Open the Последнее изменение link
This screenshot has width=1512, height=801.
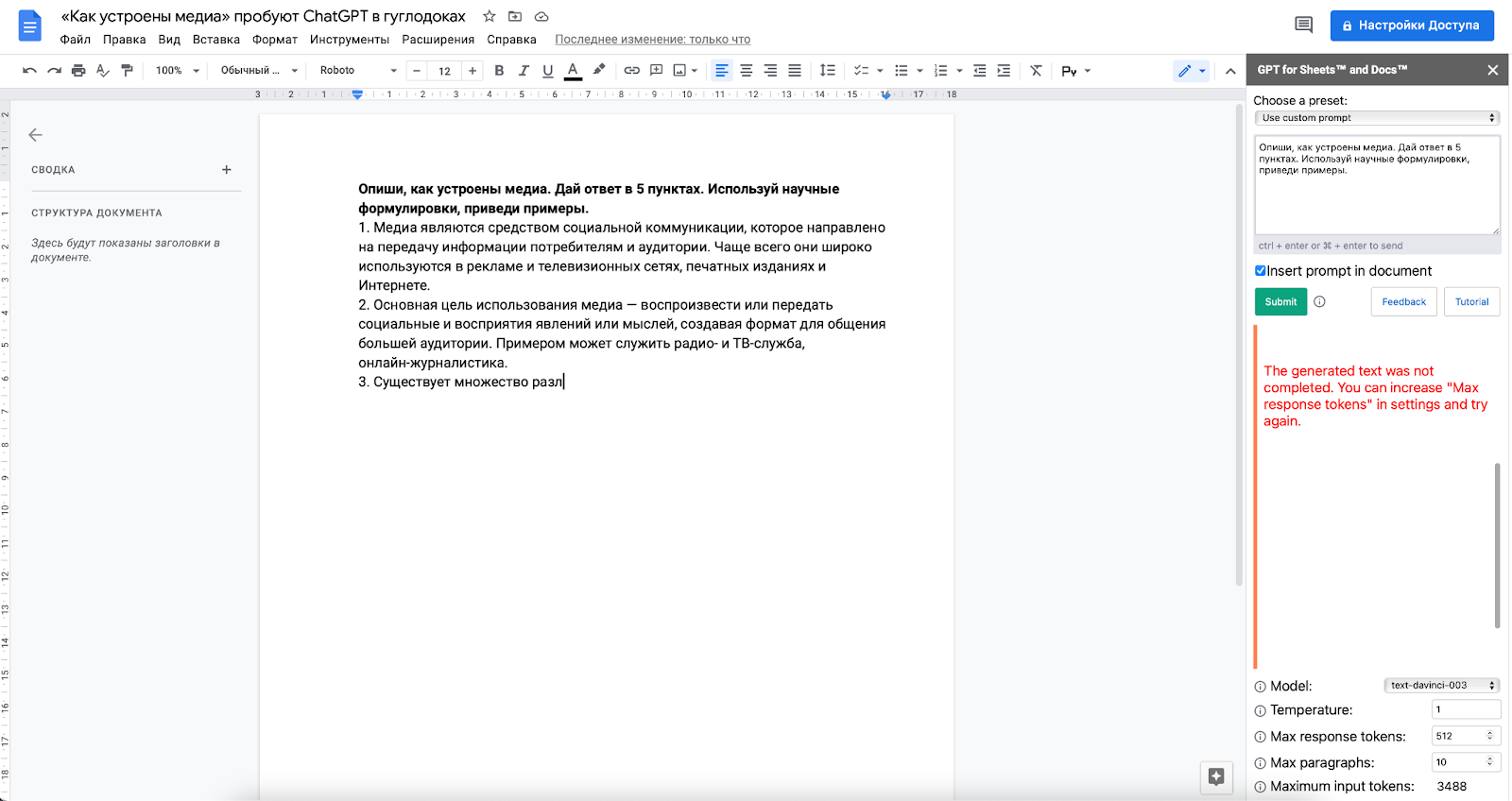coord(653,40)
